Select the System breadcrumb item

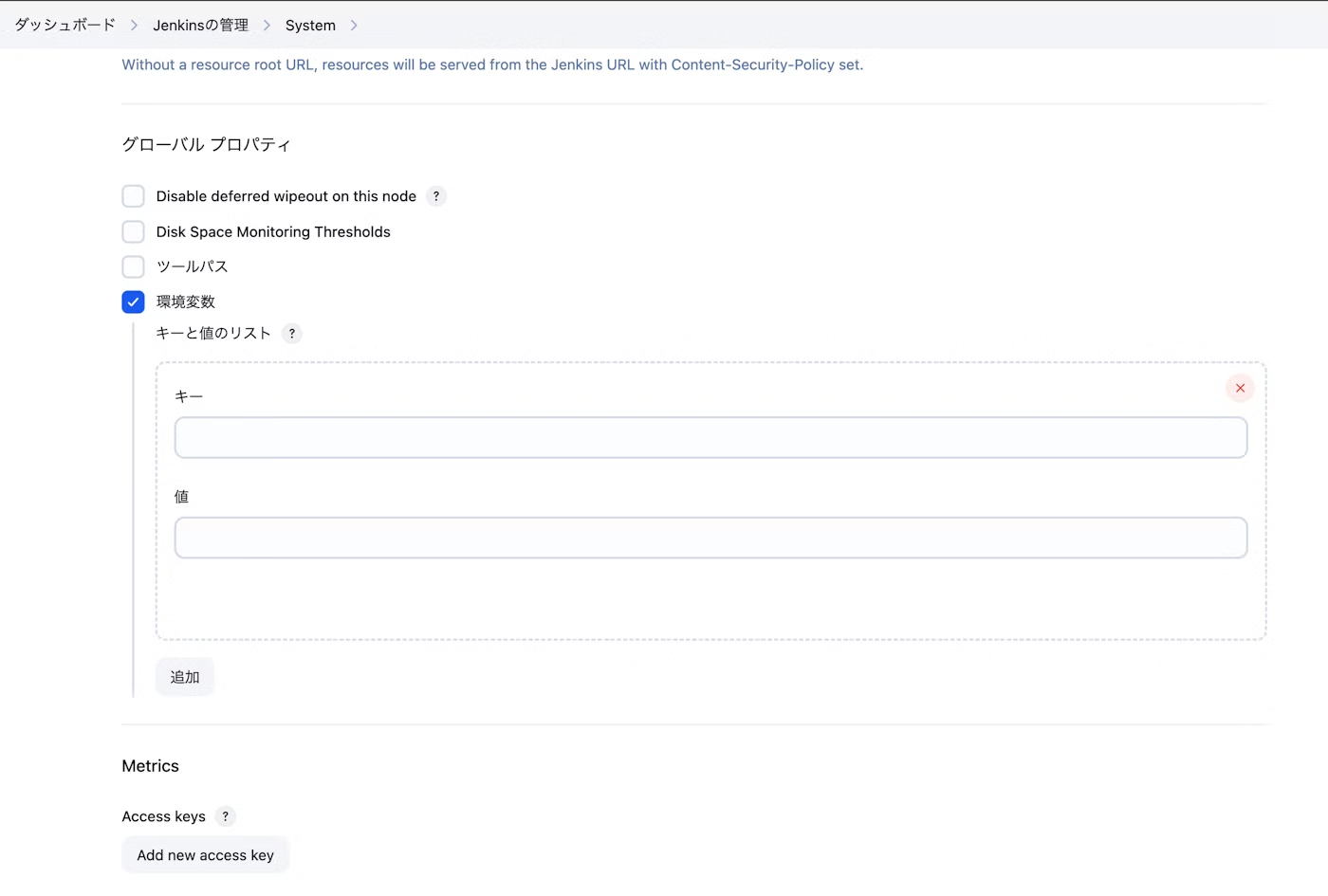click(310, 26)
